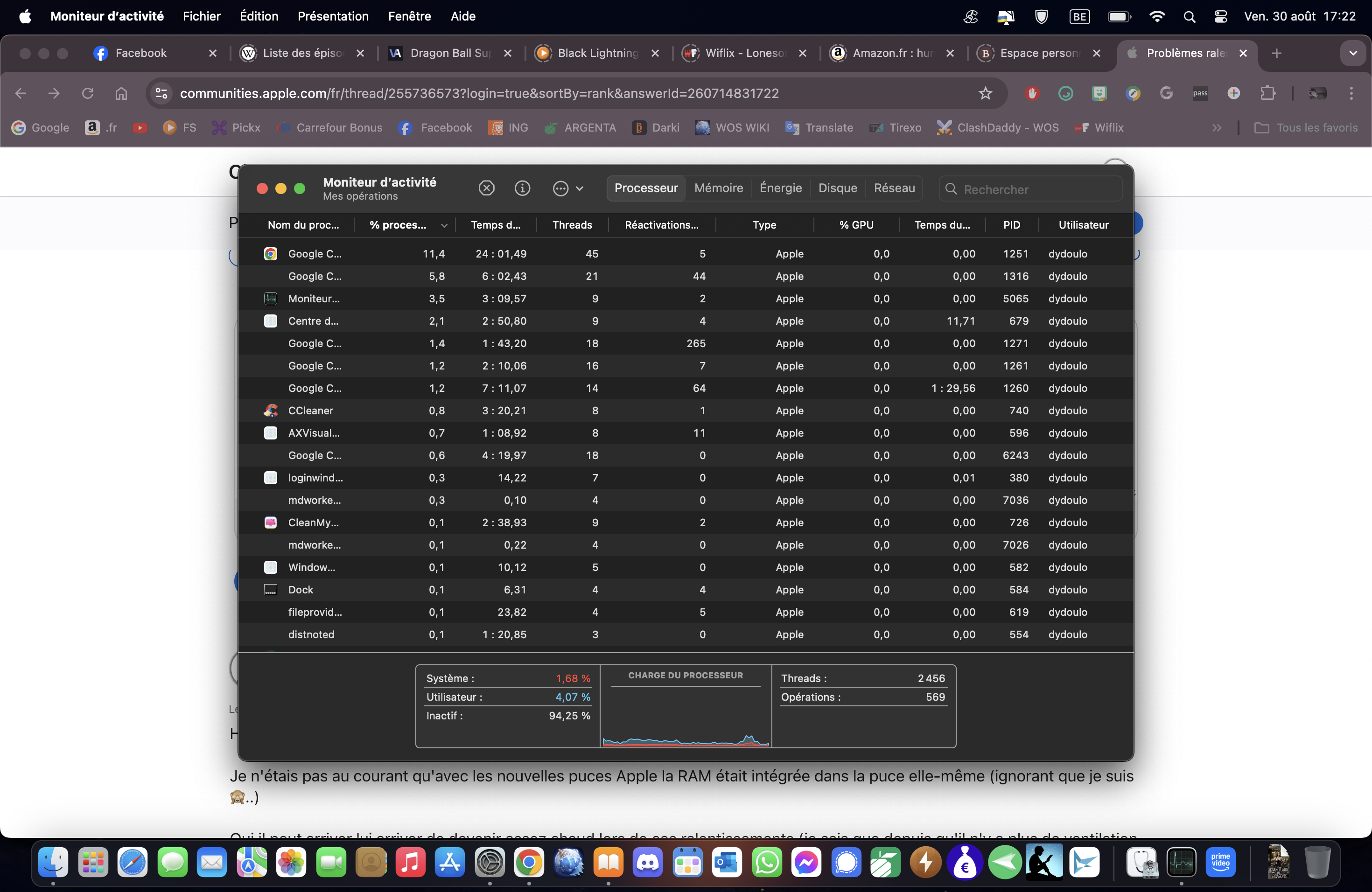Open Discord from the Dock
This screenshot has width=1372, height=892.
coord(647,862)
